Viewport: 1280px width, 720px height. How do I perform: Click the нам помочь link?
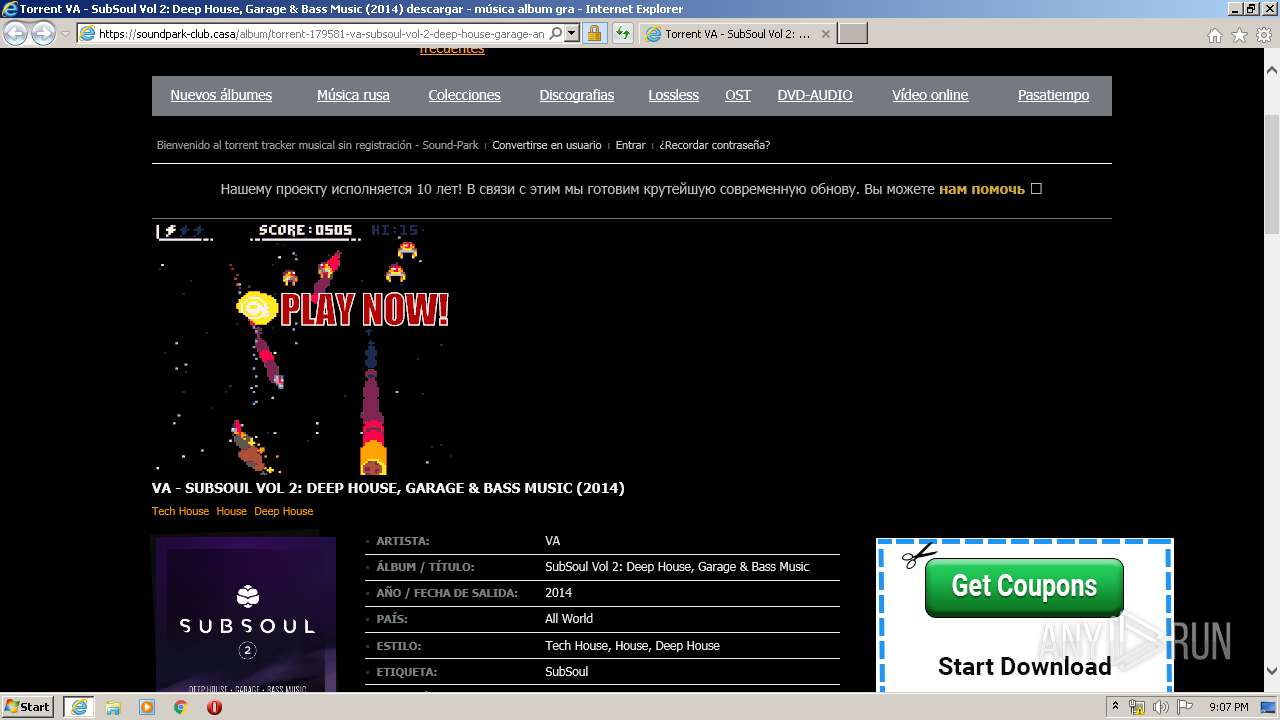coord(982,189)
